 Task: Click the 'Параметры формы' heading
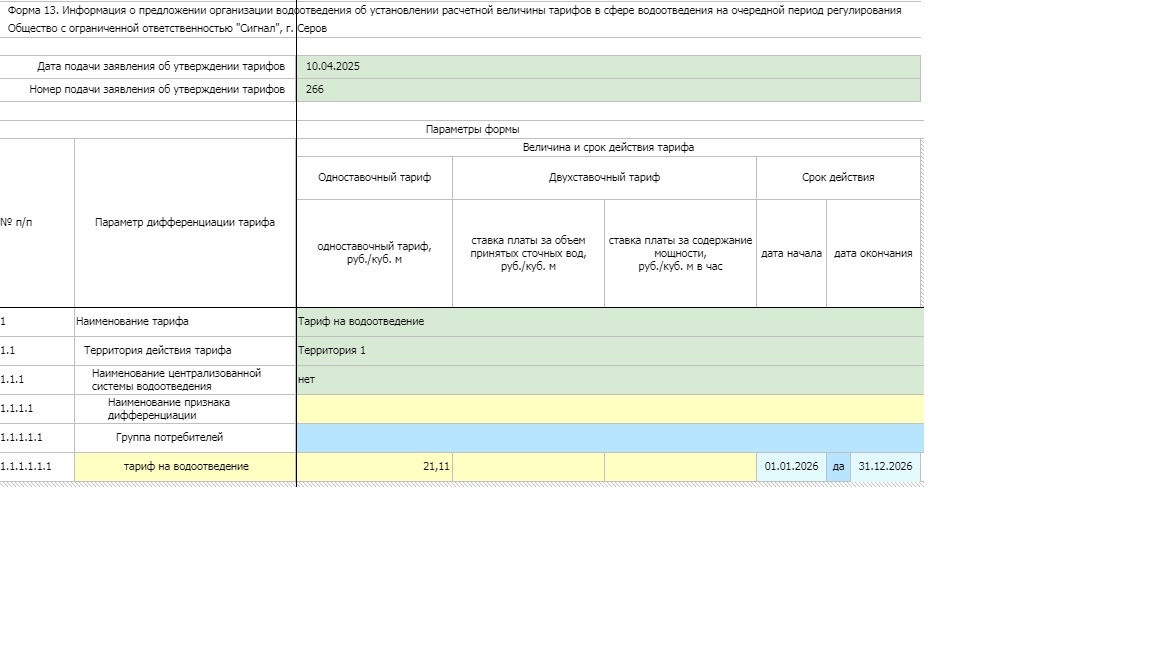pos(472,129)
